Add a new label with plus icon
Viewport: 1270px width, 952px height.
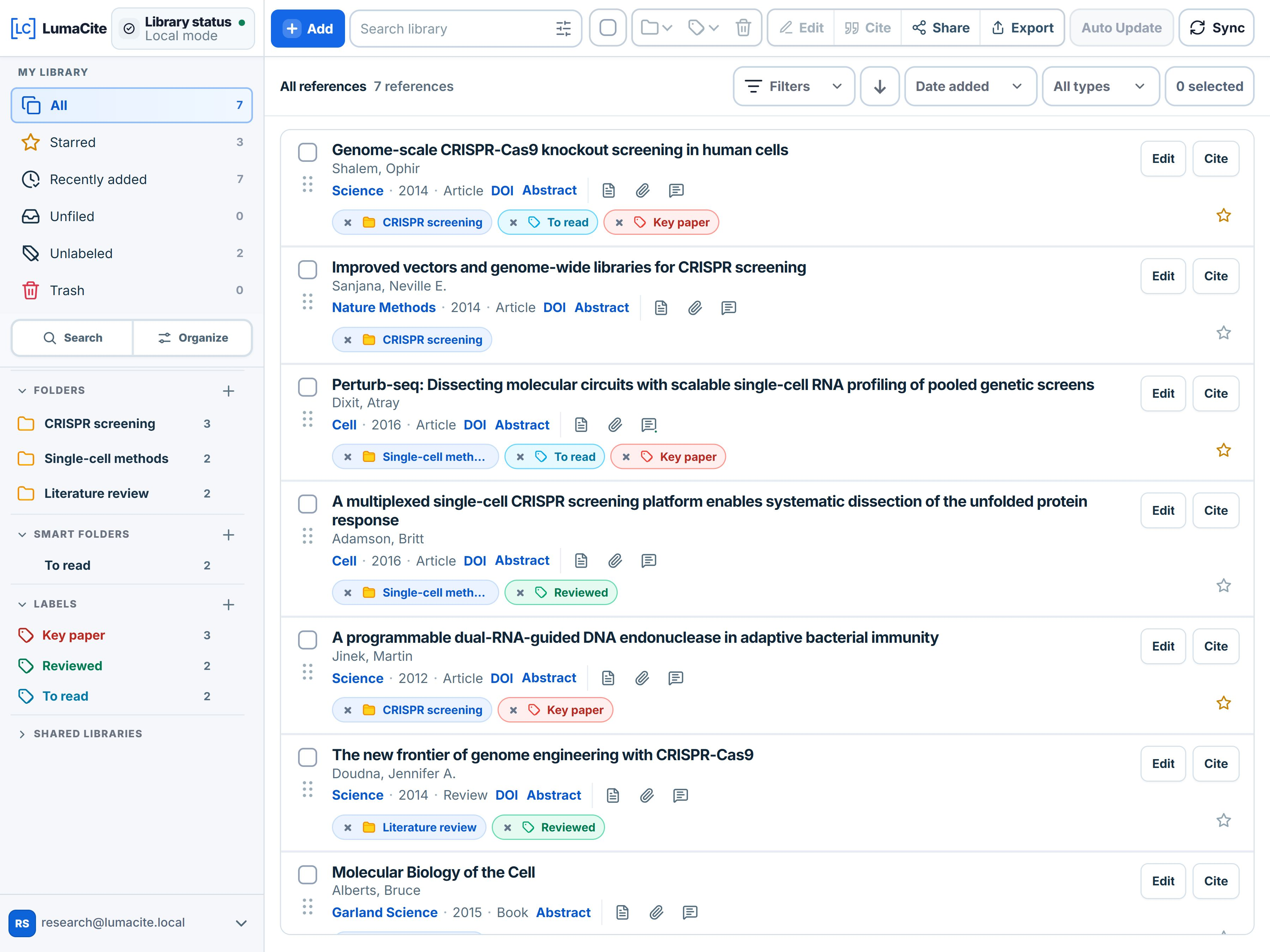click(229, 604)
